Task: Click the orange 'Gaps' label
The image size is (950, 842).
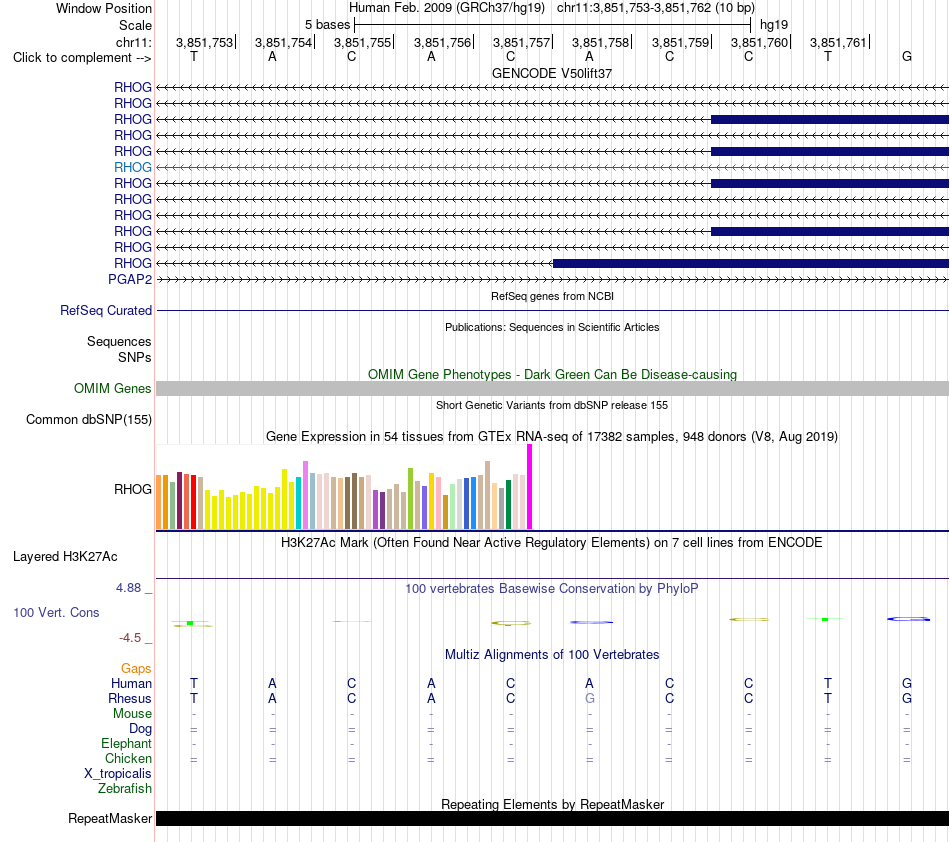Action: coord(136,668)
